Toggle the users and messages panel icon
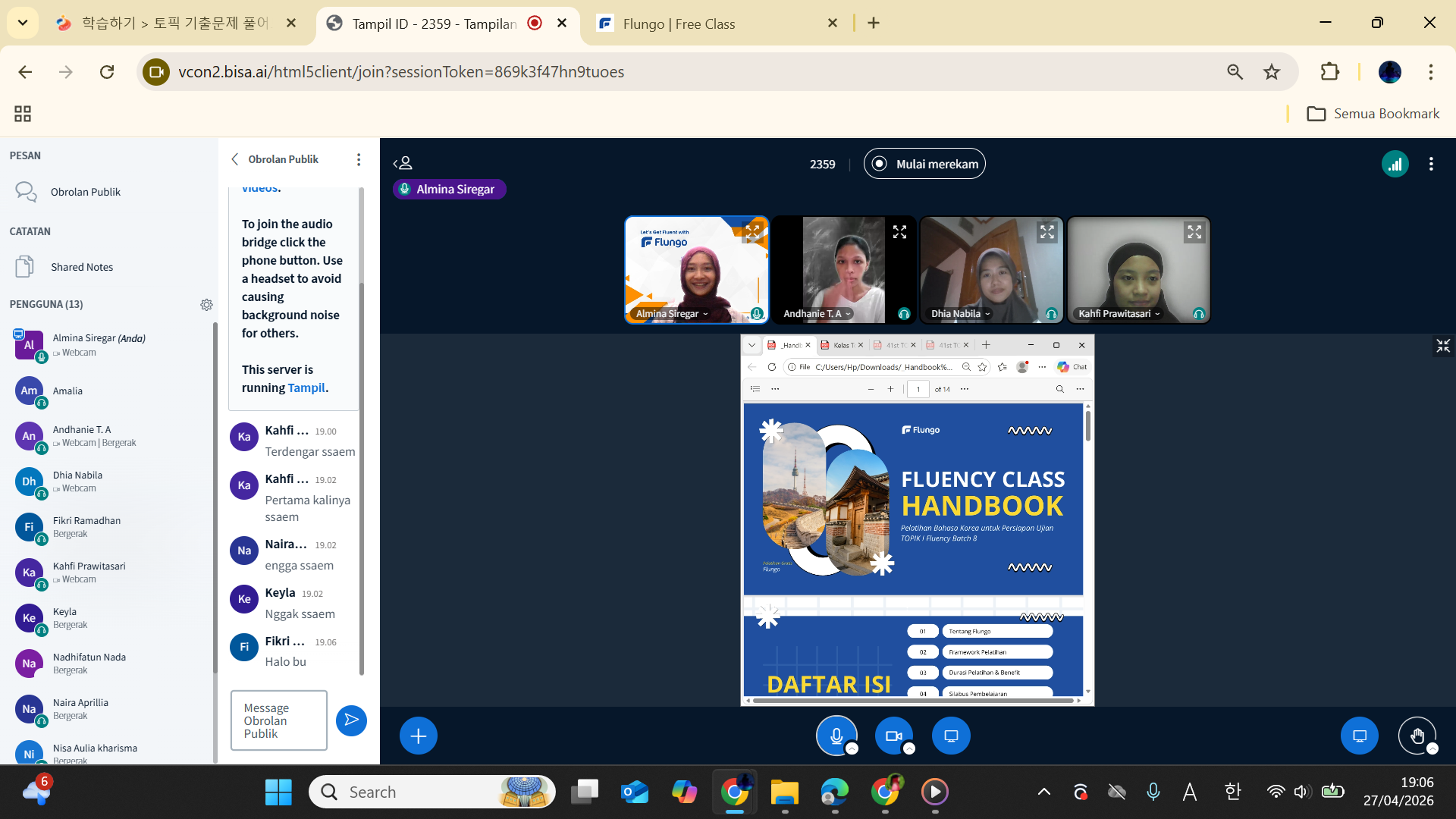 (x=403, y=163)
